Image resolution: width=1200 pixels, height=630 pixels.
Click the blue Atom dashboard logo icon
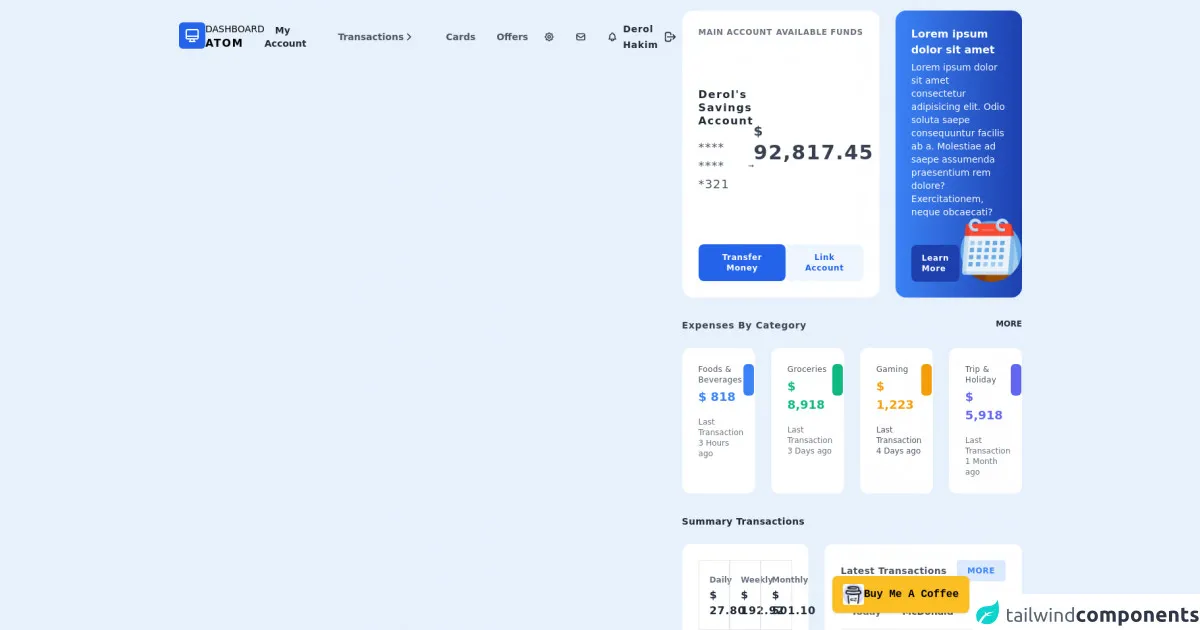tap(192, 36)
